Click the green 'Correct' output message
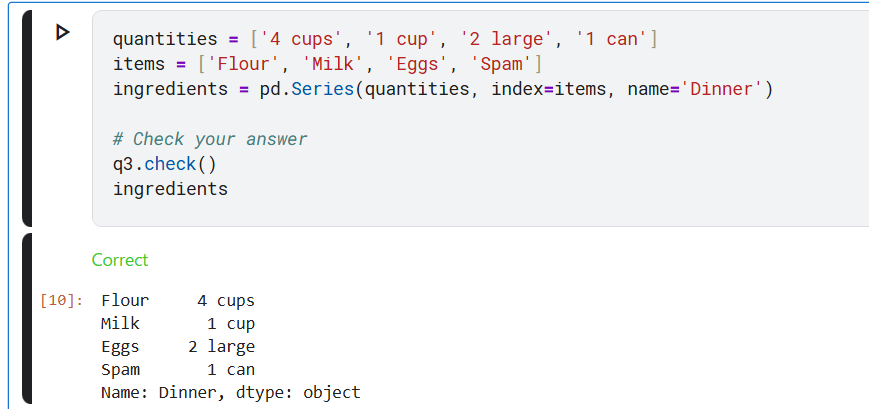This screenshot has width=869, height=409. click(x=119, y=260)
